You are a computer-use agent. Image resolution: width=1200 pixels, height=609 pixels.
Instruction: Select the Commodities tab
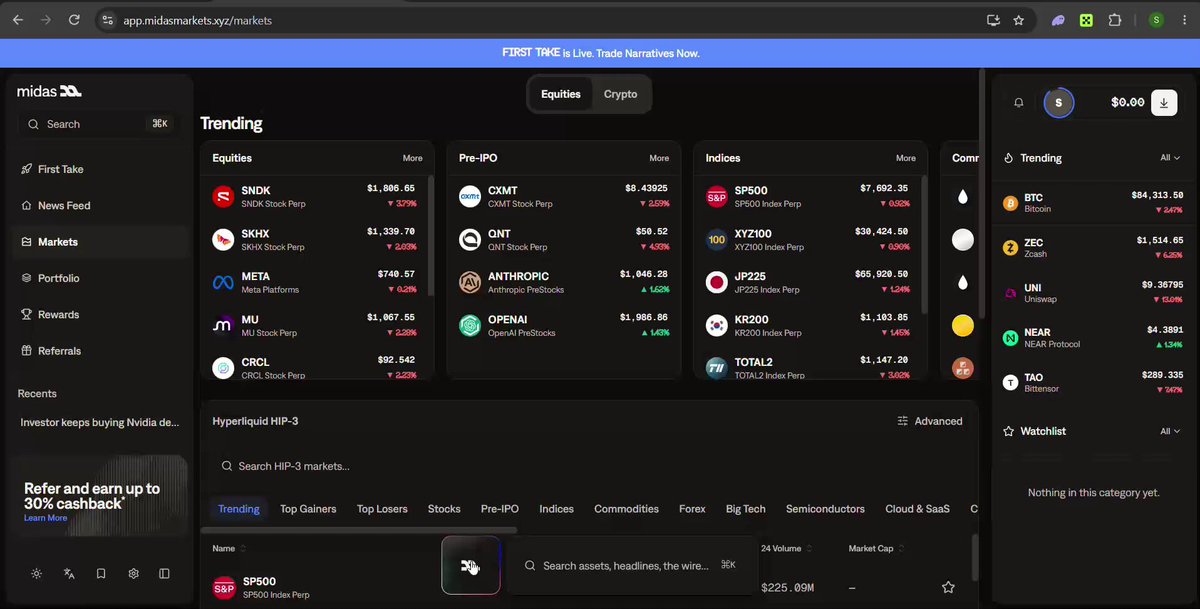point(626,509)
